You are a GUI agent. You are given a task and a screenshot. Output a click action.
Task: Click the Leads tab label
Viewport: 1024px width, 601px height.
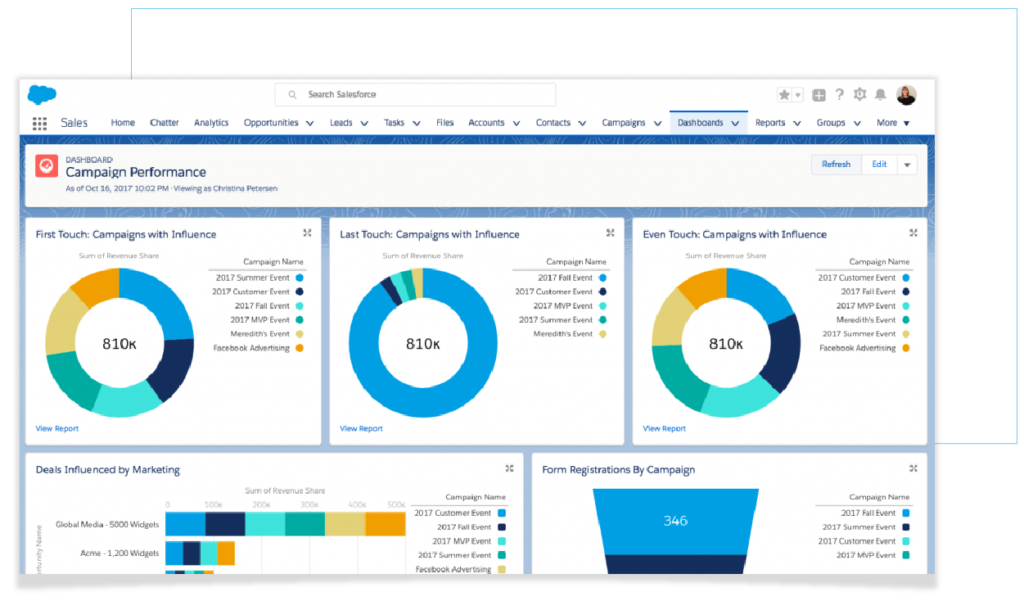(341, 123)
